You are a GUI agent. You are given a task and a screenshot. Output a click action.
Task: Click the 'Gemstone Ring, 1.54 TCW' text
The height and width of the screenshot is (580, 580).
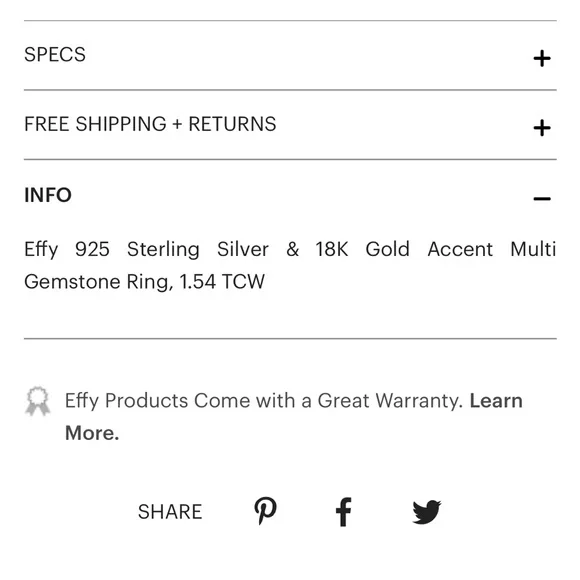click(x=145, y=282)
